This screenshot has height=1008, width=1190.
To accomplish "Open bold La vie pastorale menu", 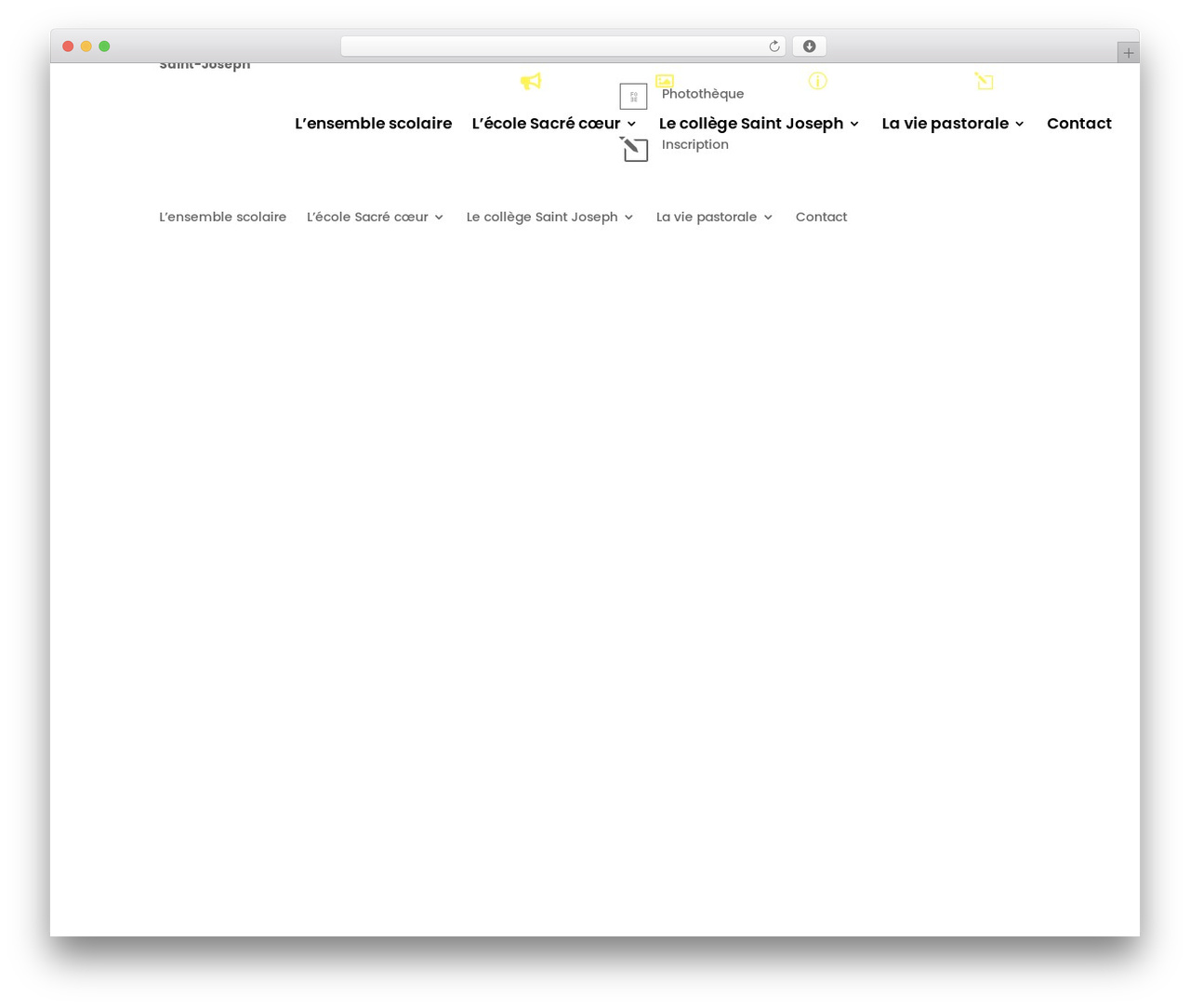I will tap(945, 124).
